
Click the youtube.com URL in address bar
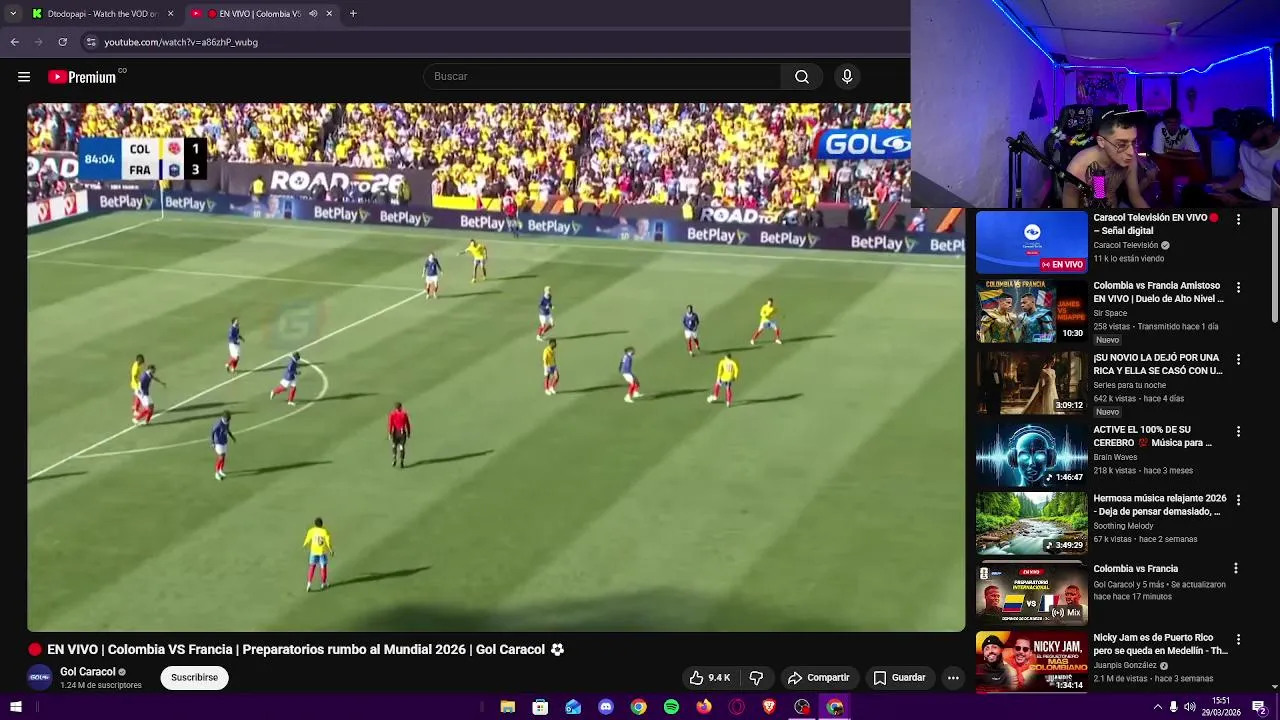pyautogui.click(x=181, y=42)
